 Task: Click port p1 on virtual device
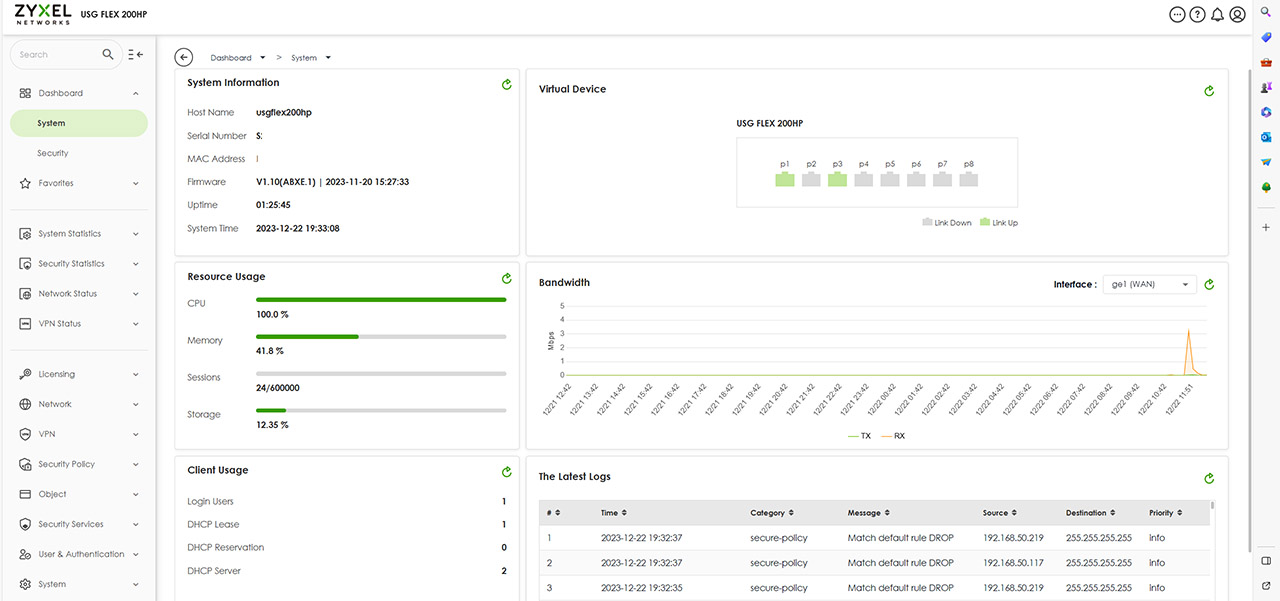[785, 179]
